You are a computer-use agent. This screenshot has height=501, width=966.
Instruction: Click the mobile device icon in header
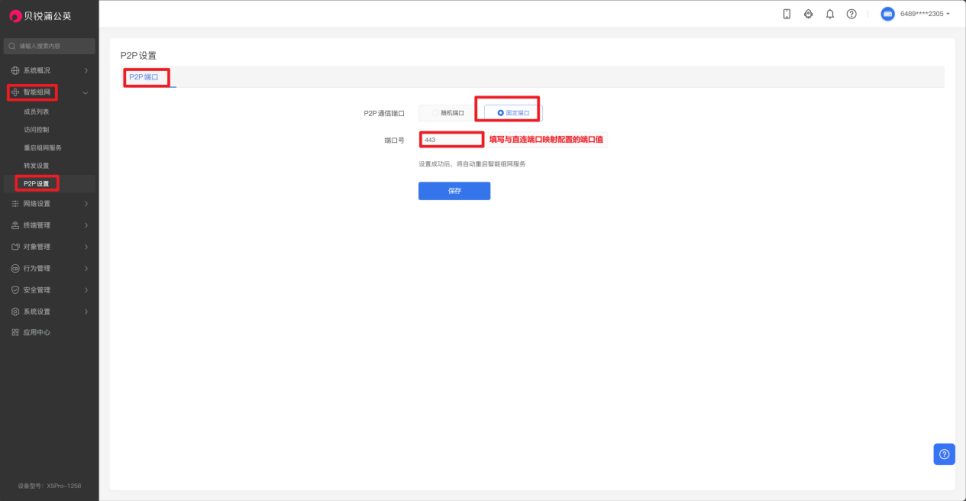787,14
